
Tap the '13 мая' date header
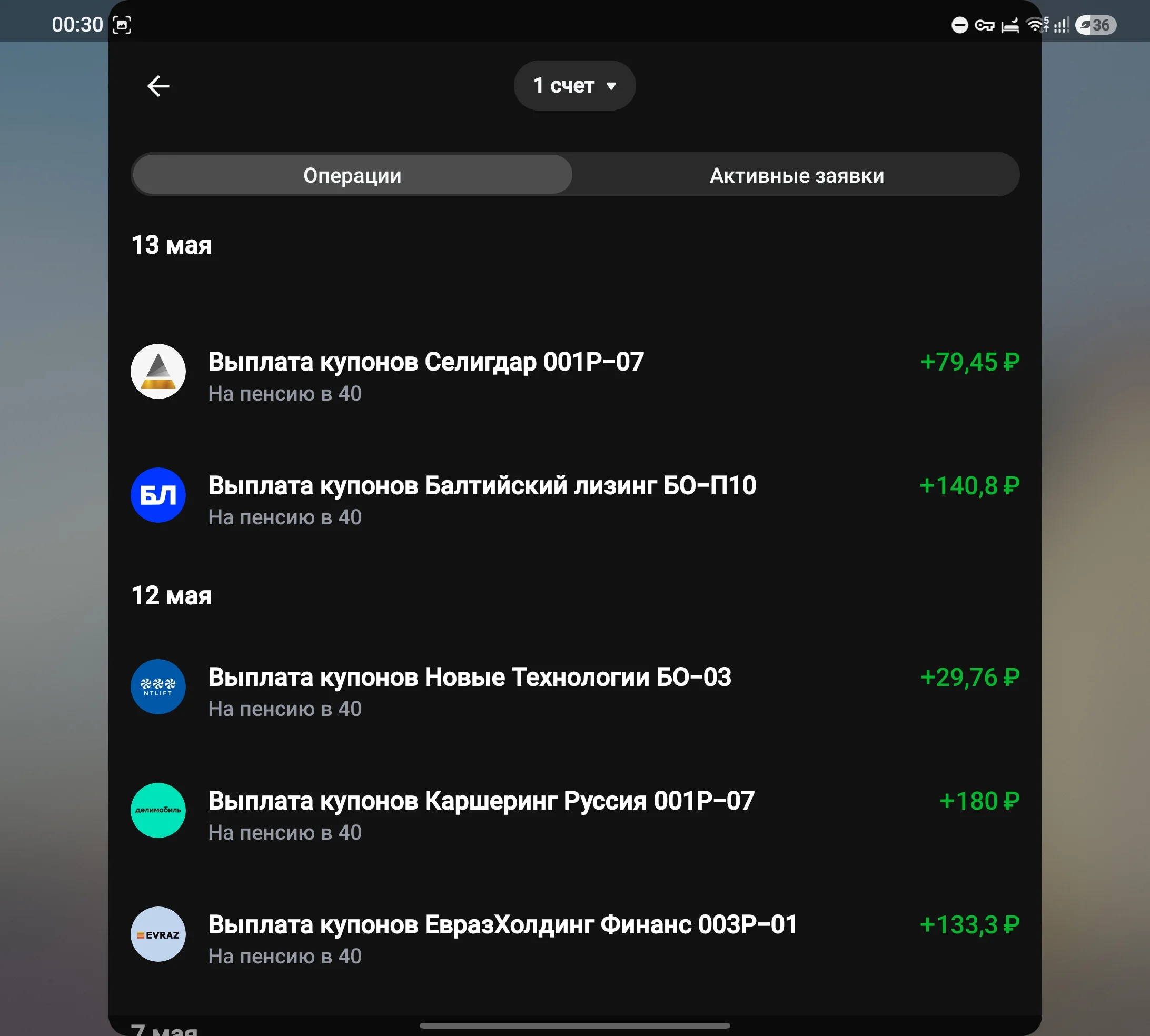click(171, 245)
